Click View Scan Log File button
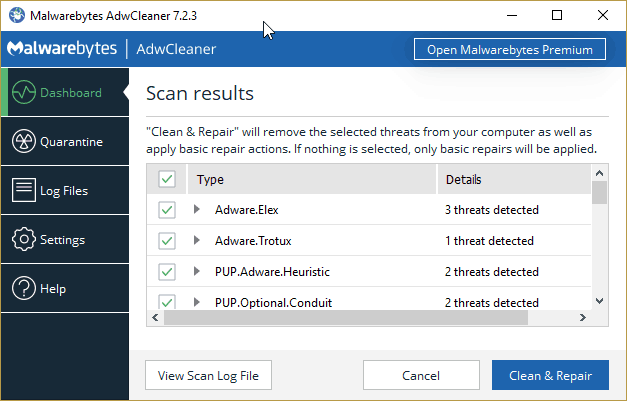Viewport: 627px width, 401px height. (208, 375)
